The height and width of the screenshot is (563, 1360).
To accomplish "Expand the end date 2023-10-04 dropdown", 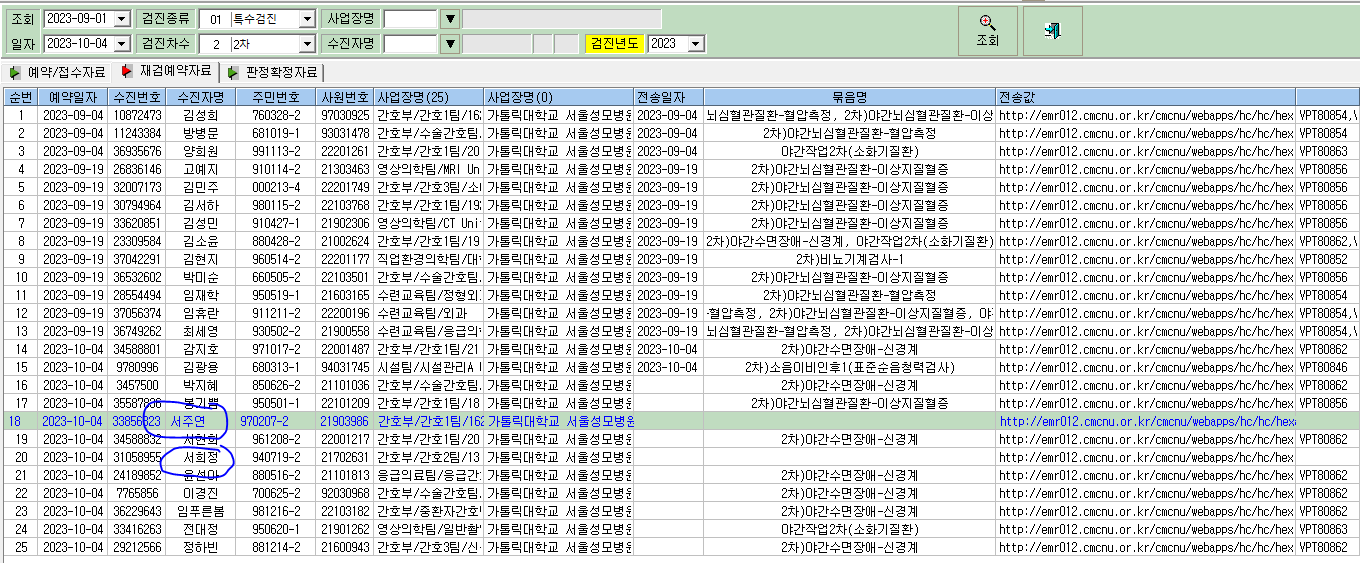I will (122, 43).
